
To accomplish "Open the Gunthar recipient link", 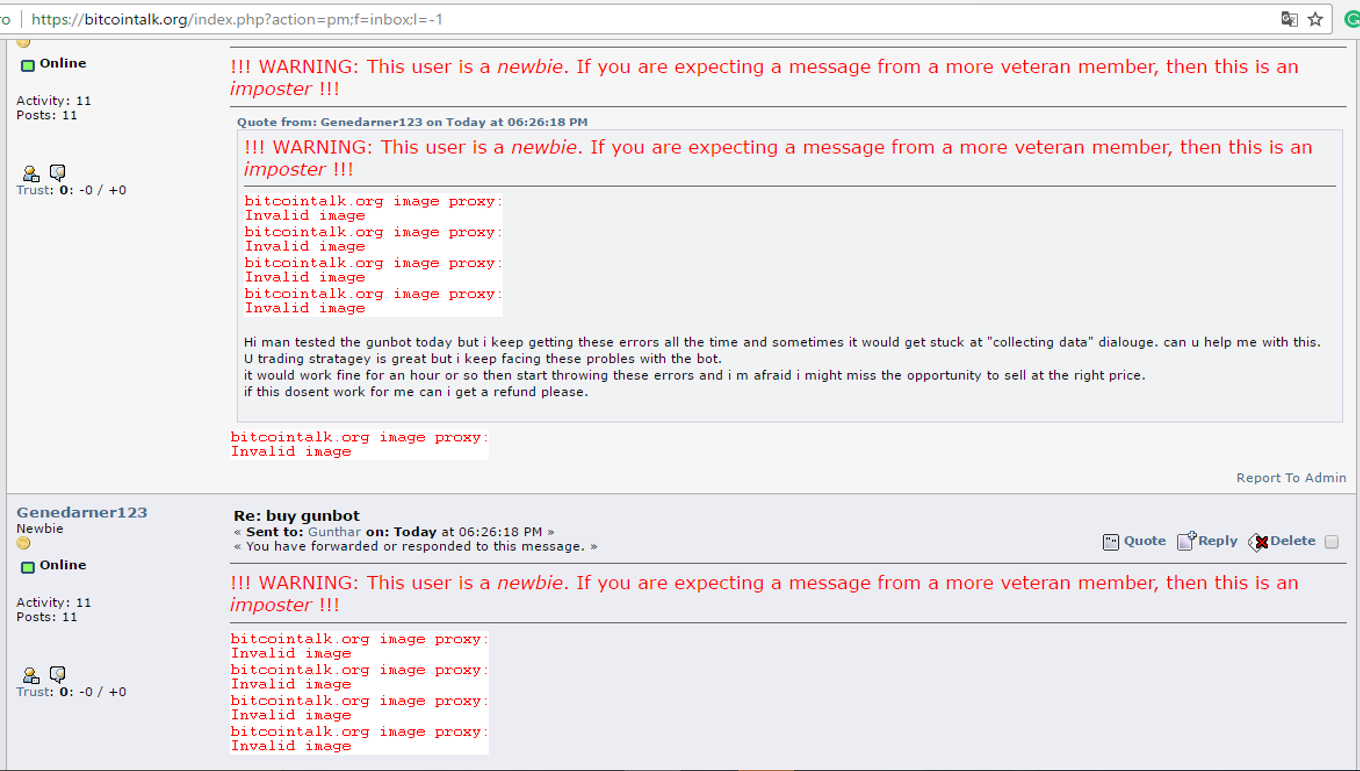I will point(334,532).
